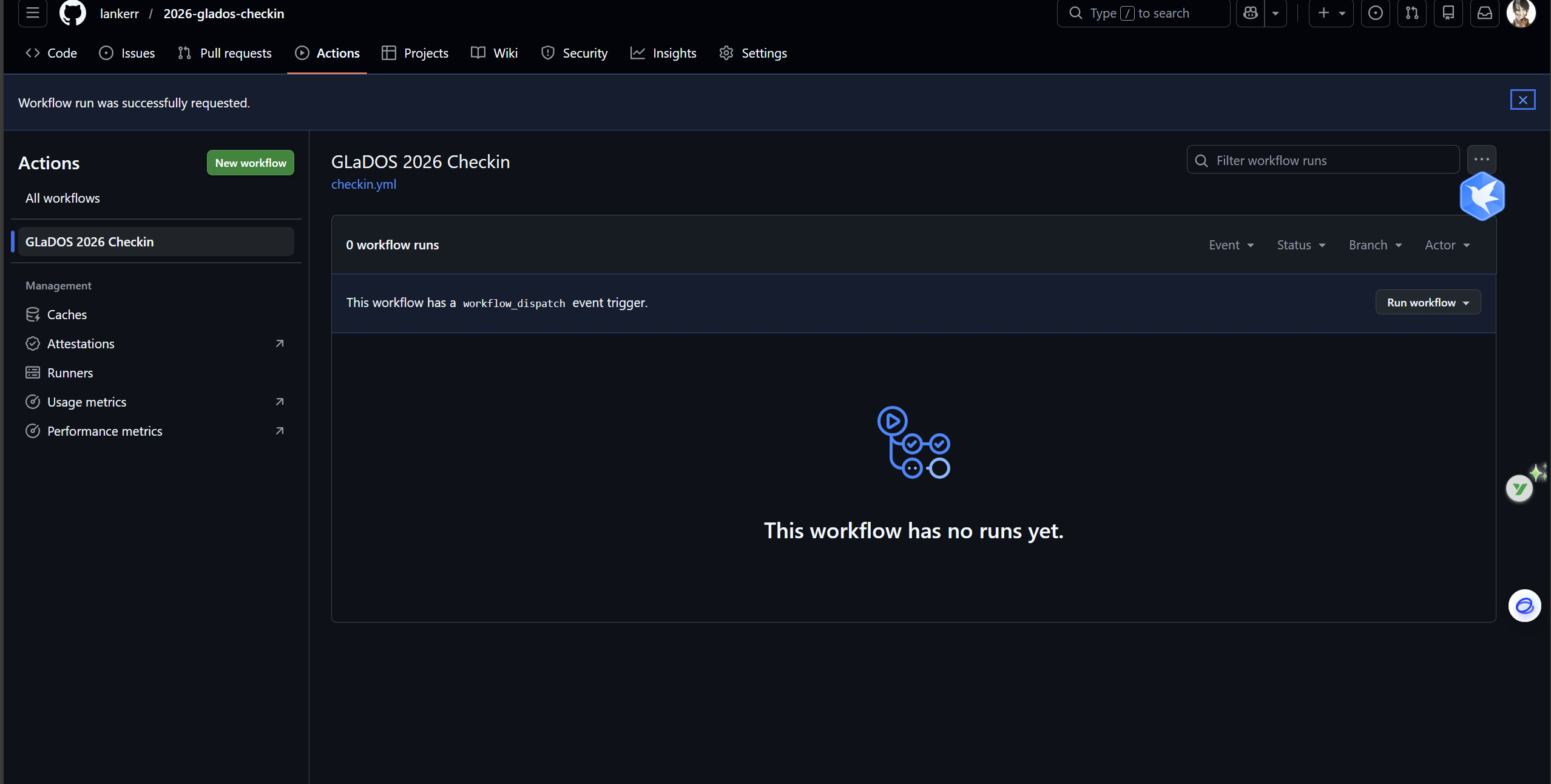The height and width of the screenshot is (784, 1551).
Task: Open external link arrow beside Attestations
Action: click(280, 343)
